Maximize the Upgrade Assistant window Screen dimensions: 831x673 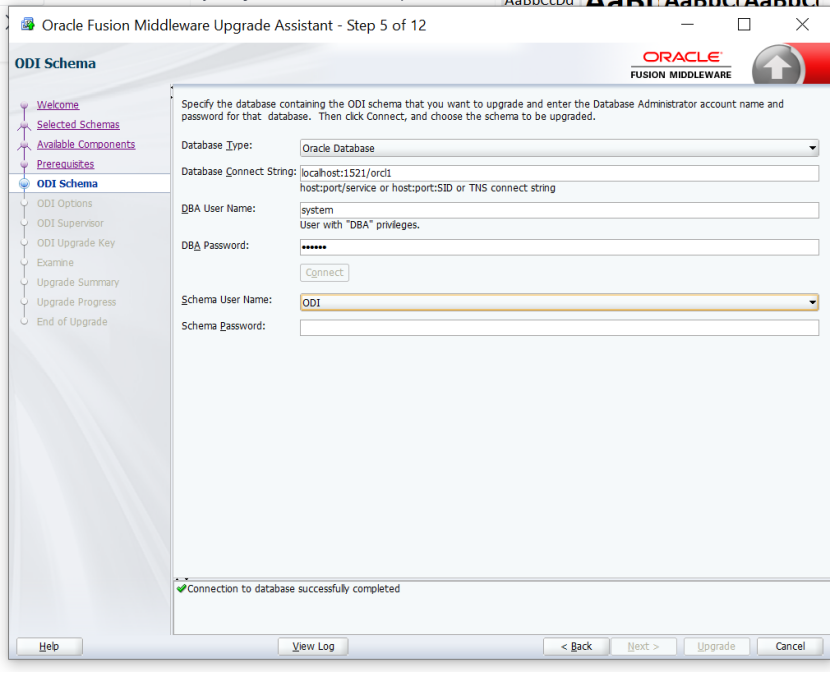pyautogui.click(x=744, y=25)
